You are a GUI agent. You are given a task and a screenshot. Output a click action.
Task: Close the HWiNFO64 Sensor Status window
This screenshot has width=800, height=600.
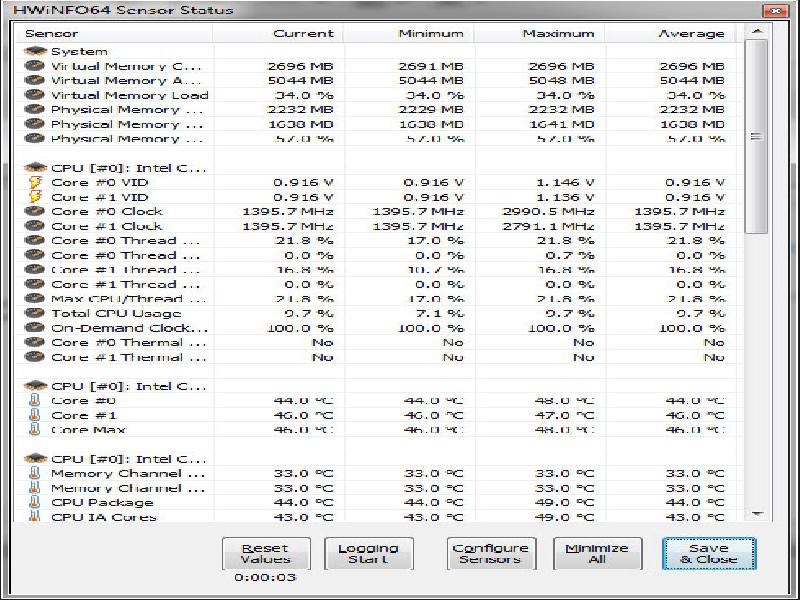click(774, 10)
